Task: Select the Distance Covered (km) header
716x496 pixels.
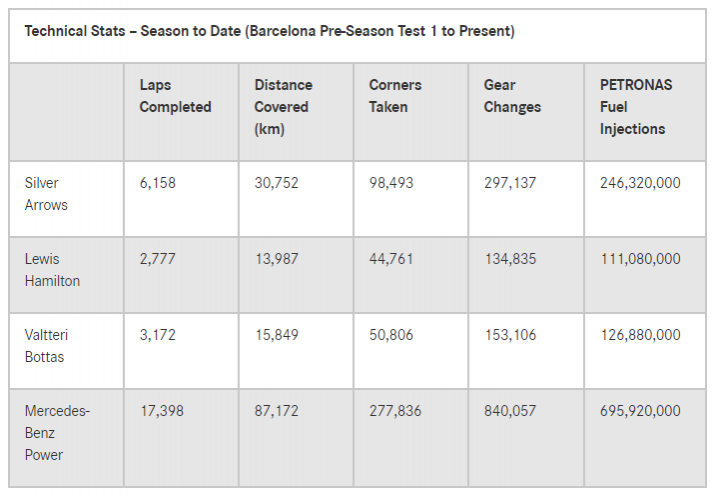Action: click(x=283, y=107)
